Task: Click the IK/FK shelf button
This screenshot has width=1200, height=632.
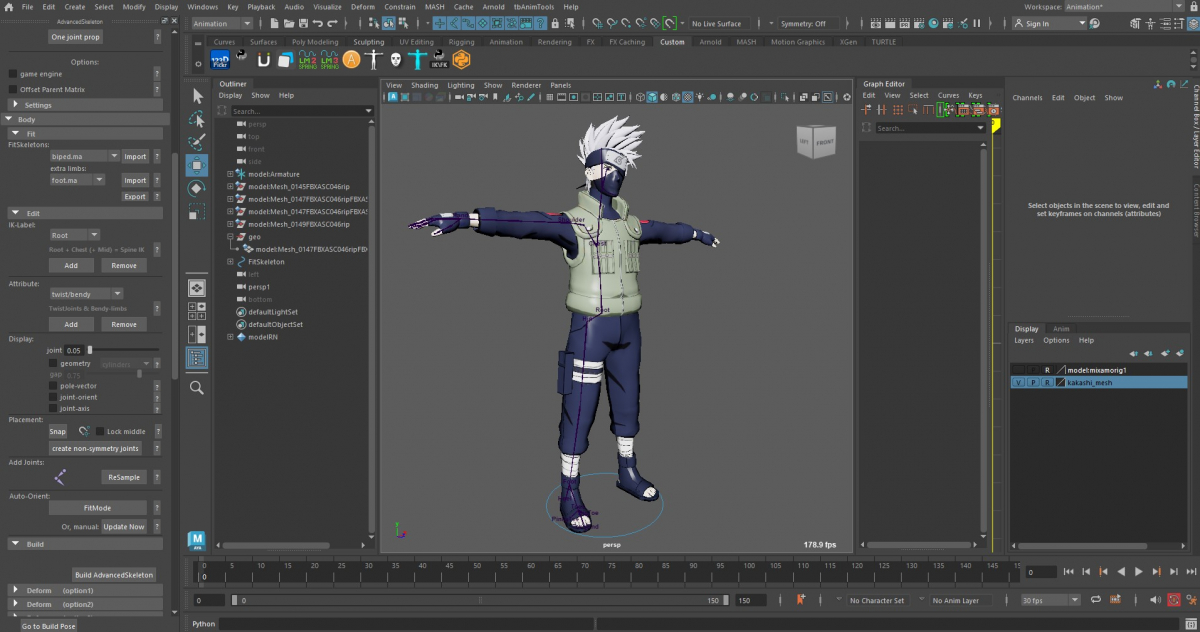Action: 439,60
